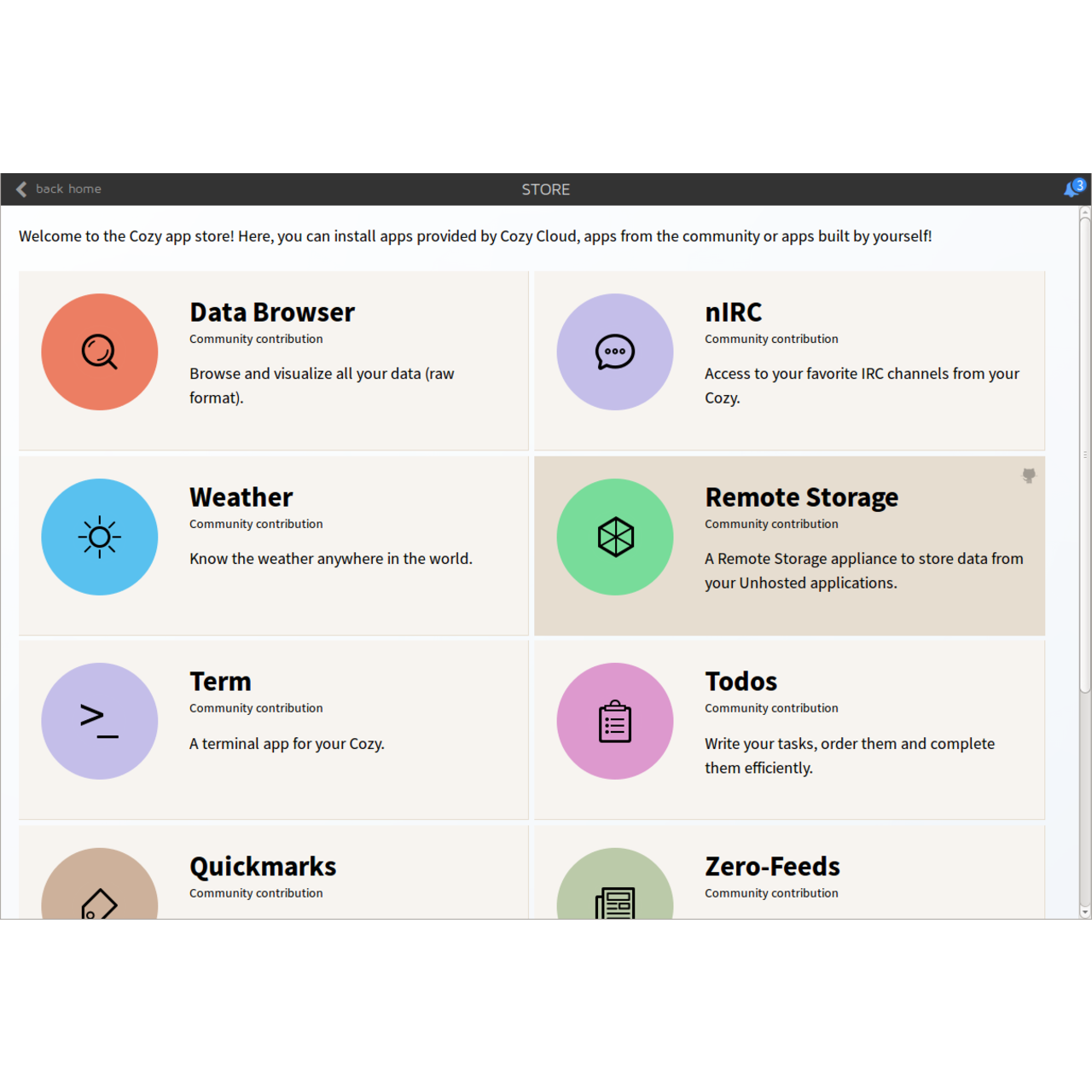Click the Remote Storage cube icon
The height and width of the screenshot is (1092, 1092).
[x=615, y=537]
